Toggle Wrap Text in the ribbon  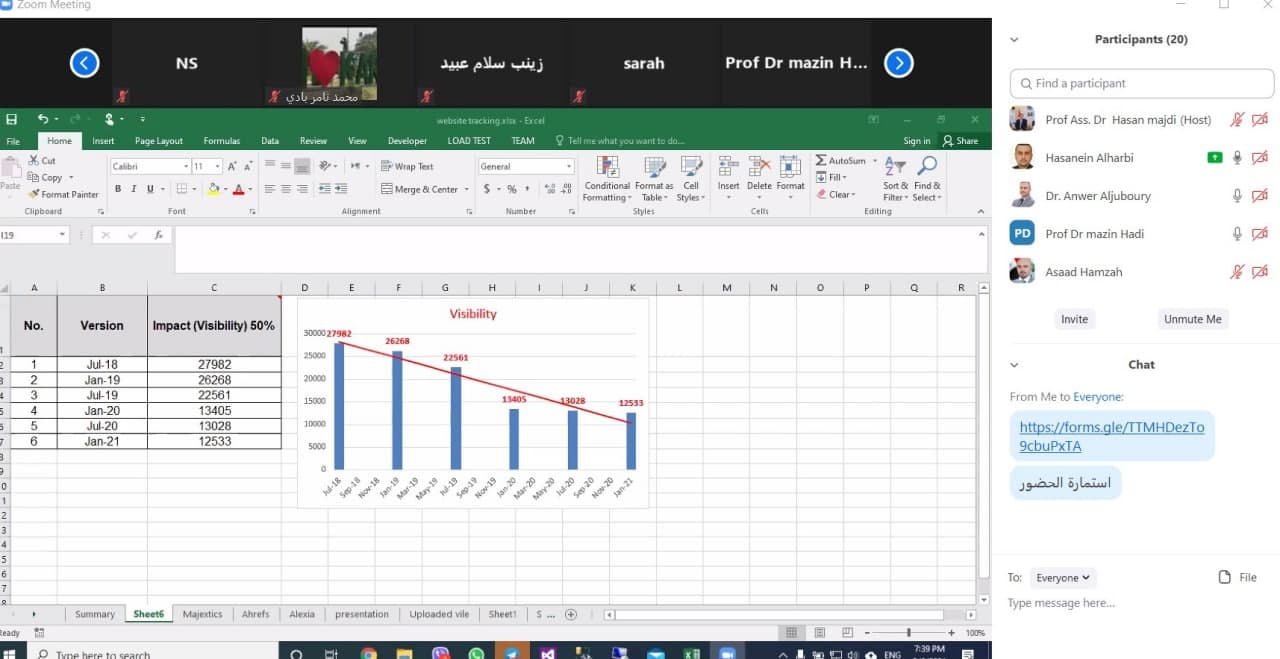407,167
